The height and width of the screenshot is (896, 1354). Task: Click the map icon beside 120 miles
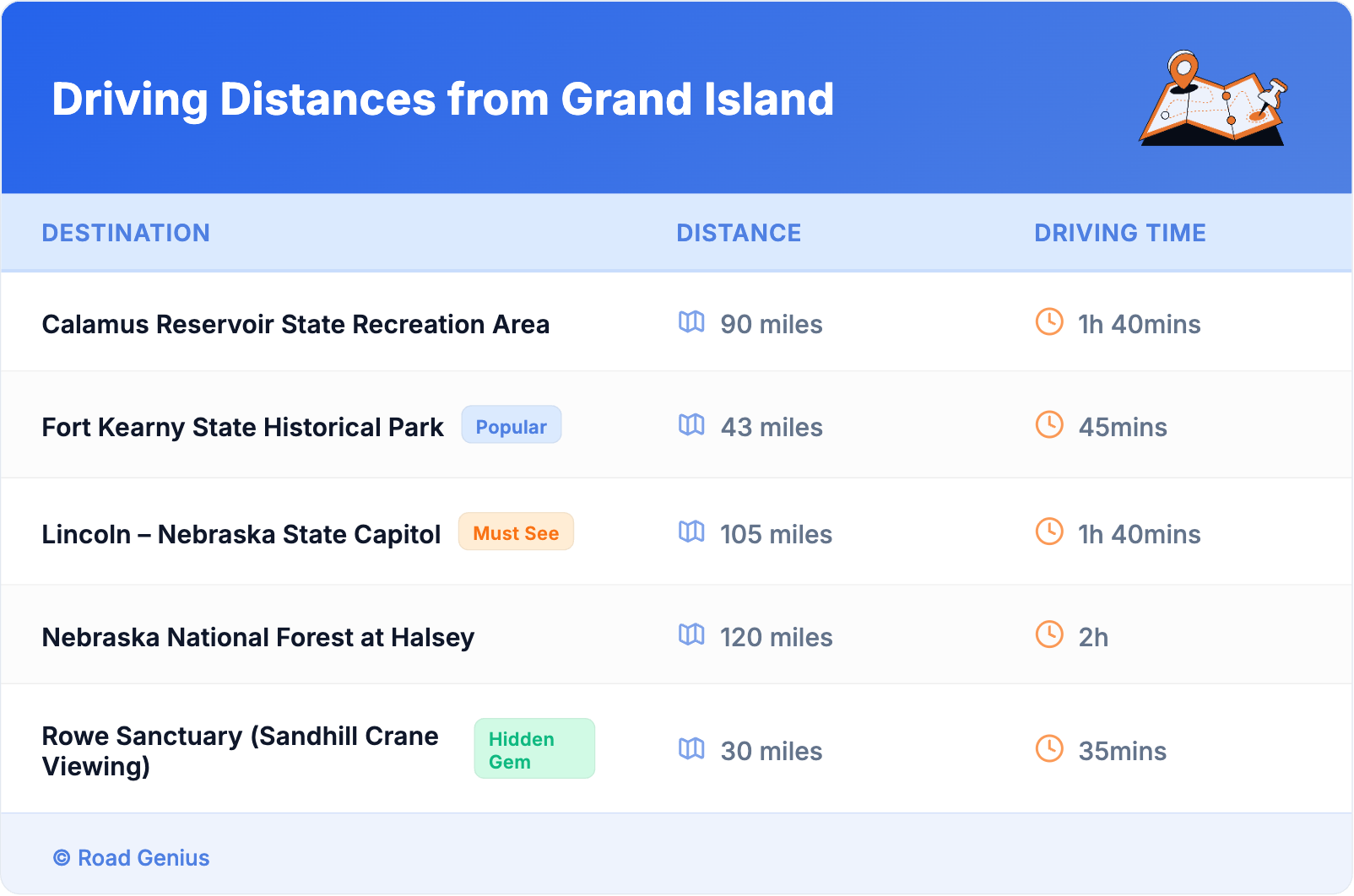coord(691,635)
